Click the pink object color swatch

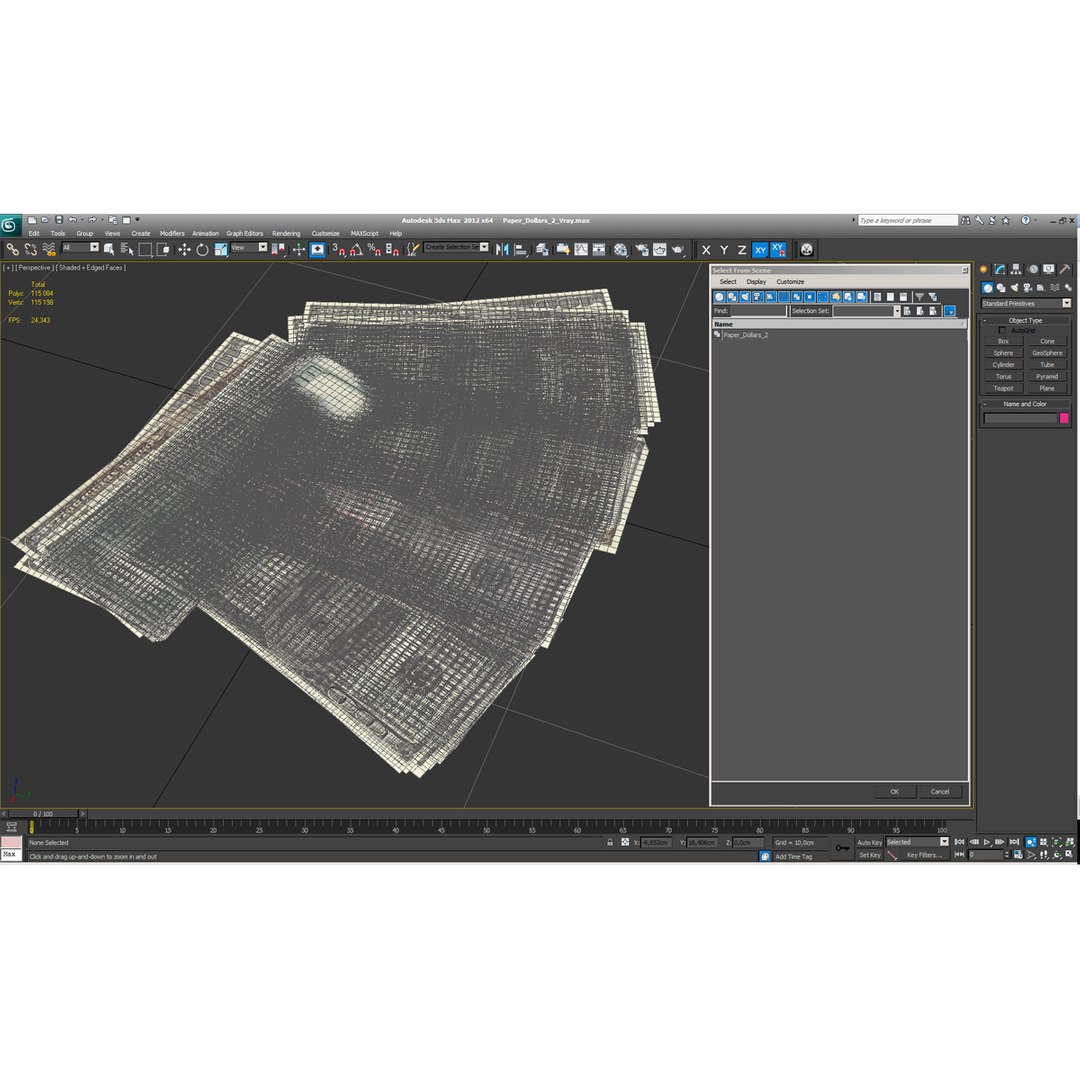pyautogui.click(x=1063, y=418)
